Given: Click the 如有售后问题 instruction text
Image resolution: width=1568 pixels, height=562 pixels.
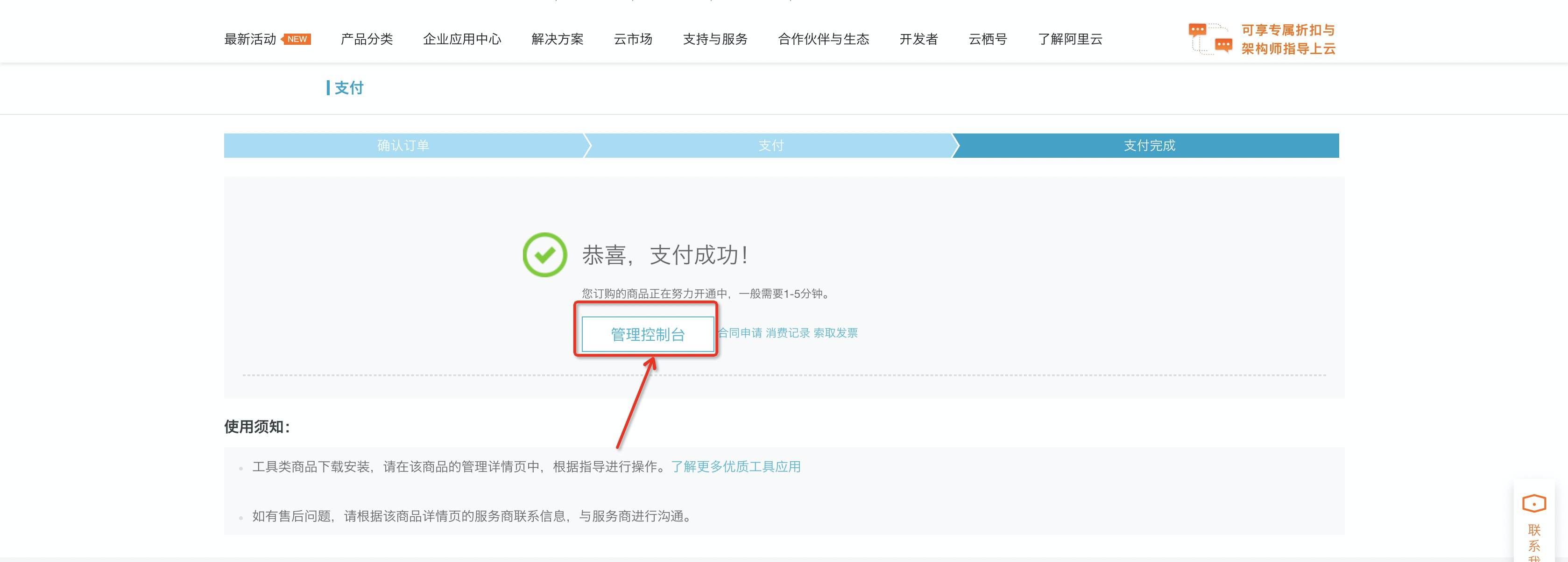Looking at the screenshot, I should pyautogui.click(x=473, y=516).
